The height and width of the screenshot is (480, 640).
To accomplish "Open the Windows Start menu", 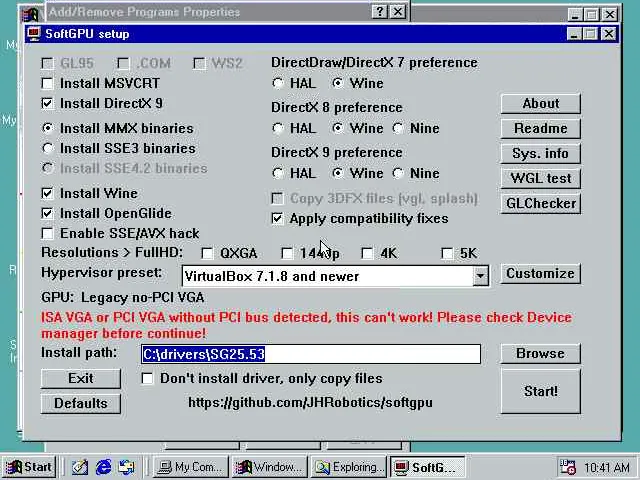I will [29, 467].
